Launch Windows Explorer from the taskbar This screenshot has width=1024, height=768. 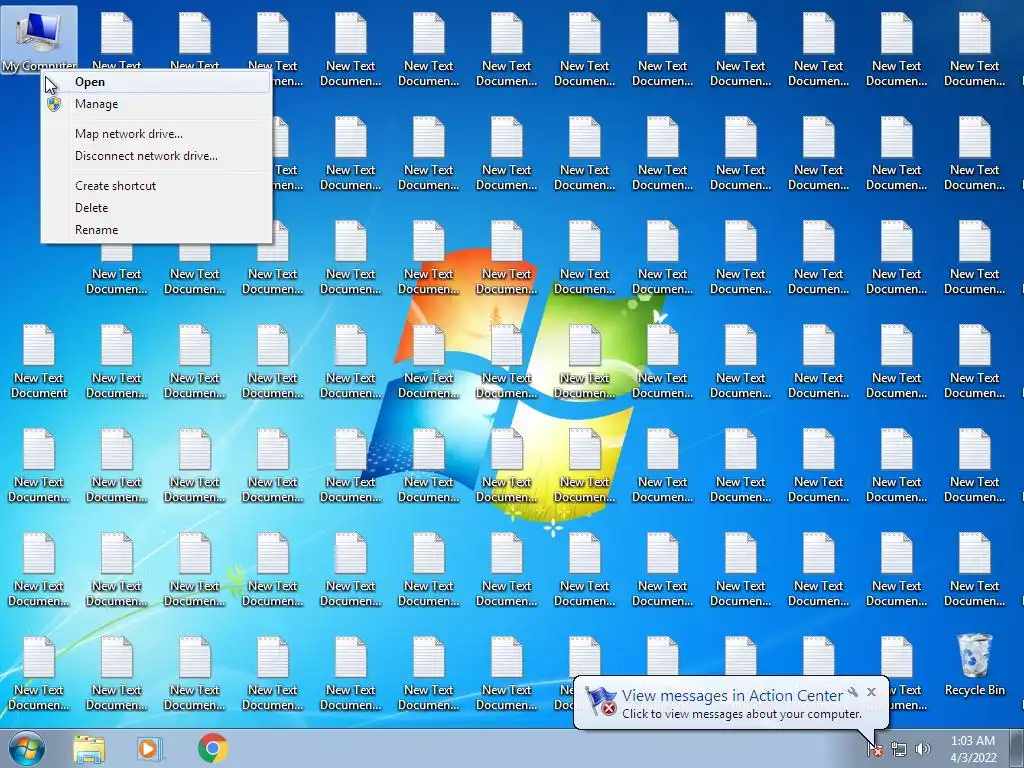pyautogui.click(x=89, y=749)
